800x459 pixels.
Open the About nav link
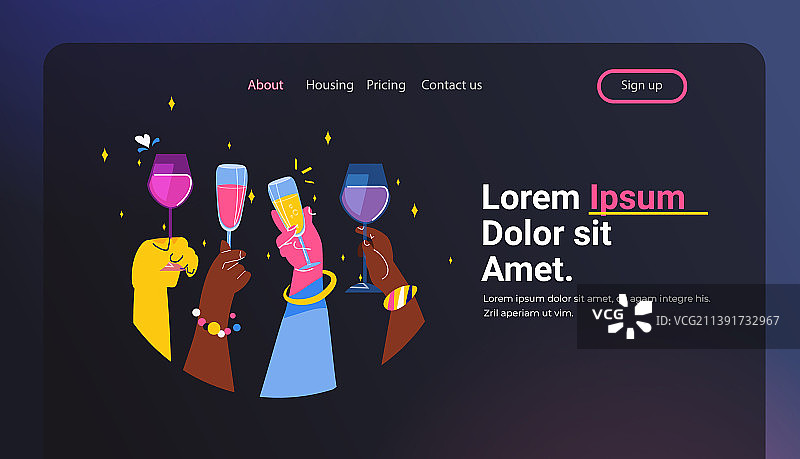click(x=265, y=85)
